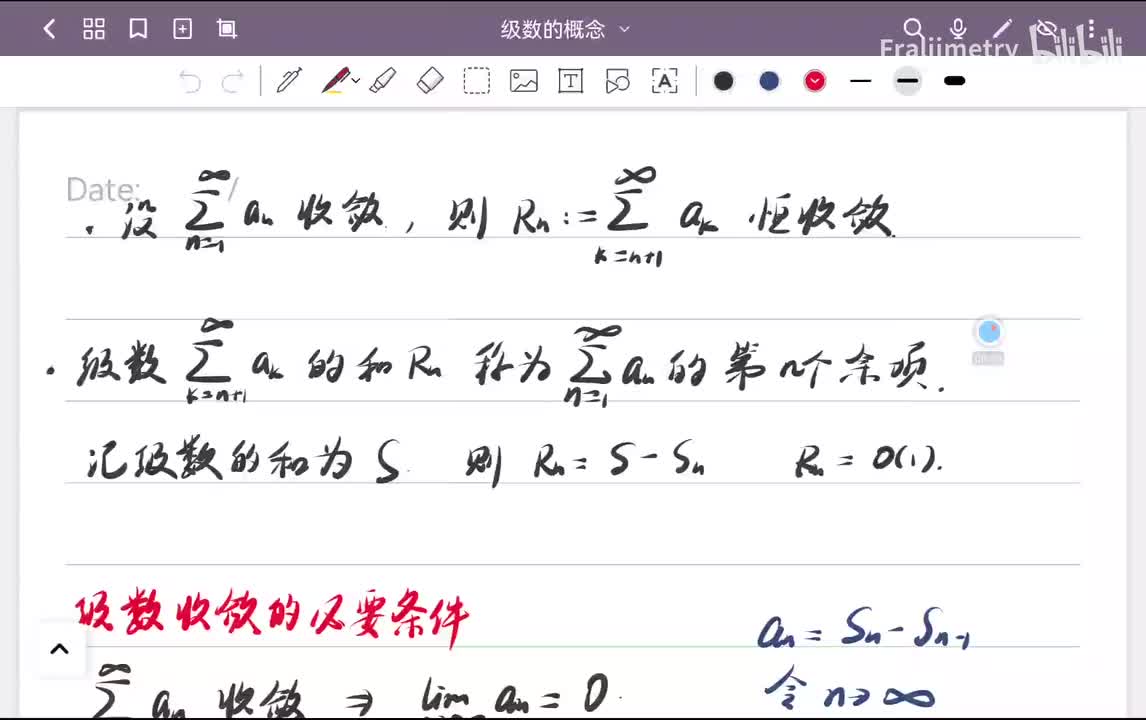Expand the up-chevron panel at bottom left
This screenshot has height=720, width=1146.
click(x=60, y=648)
